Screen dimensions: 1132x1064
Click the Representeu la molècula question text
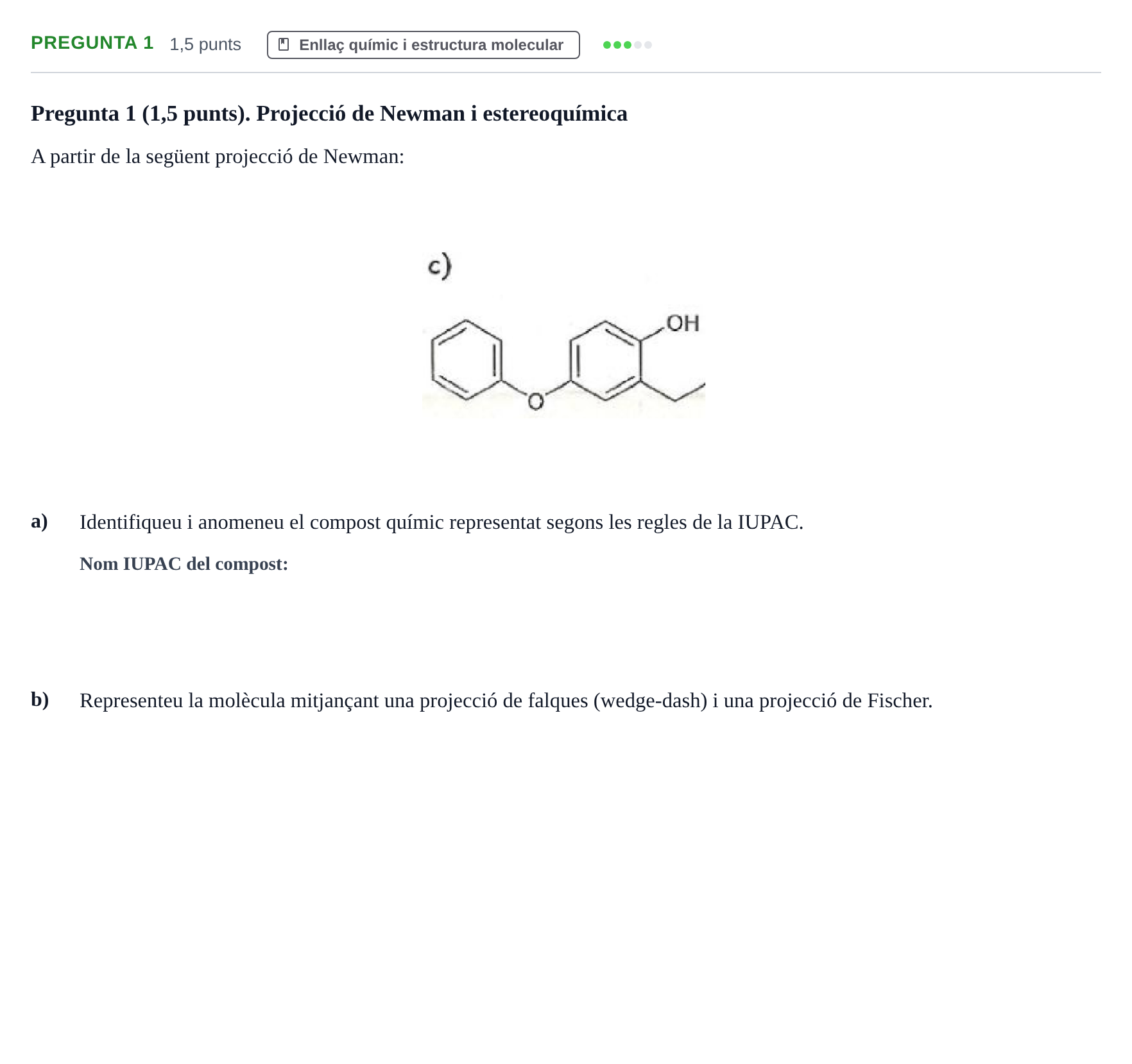506,701
